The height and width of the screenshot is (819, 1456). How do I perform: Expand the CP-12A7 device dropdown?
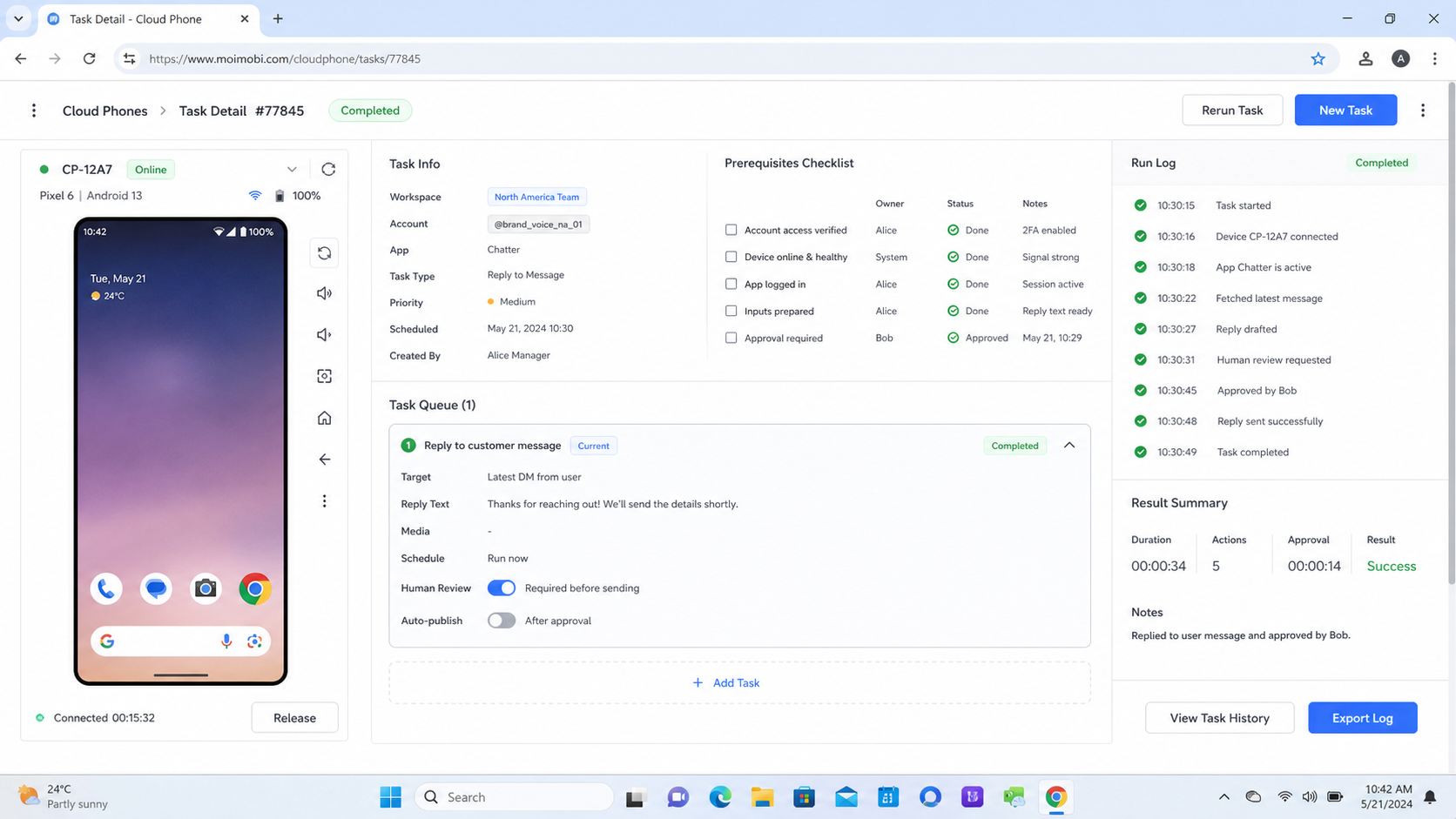pyautogui.click(x=292, y=170)
